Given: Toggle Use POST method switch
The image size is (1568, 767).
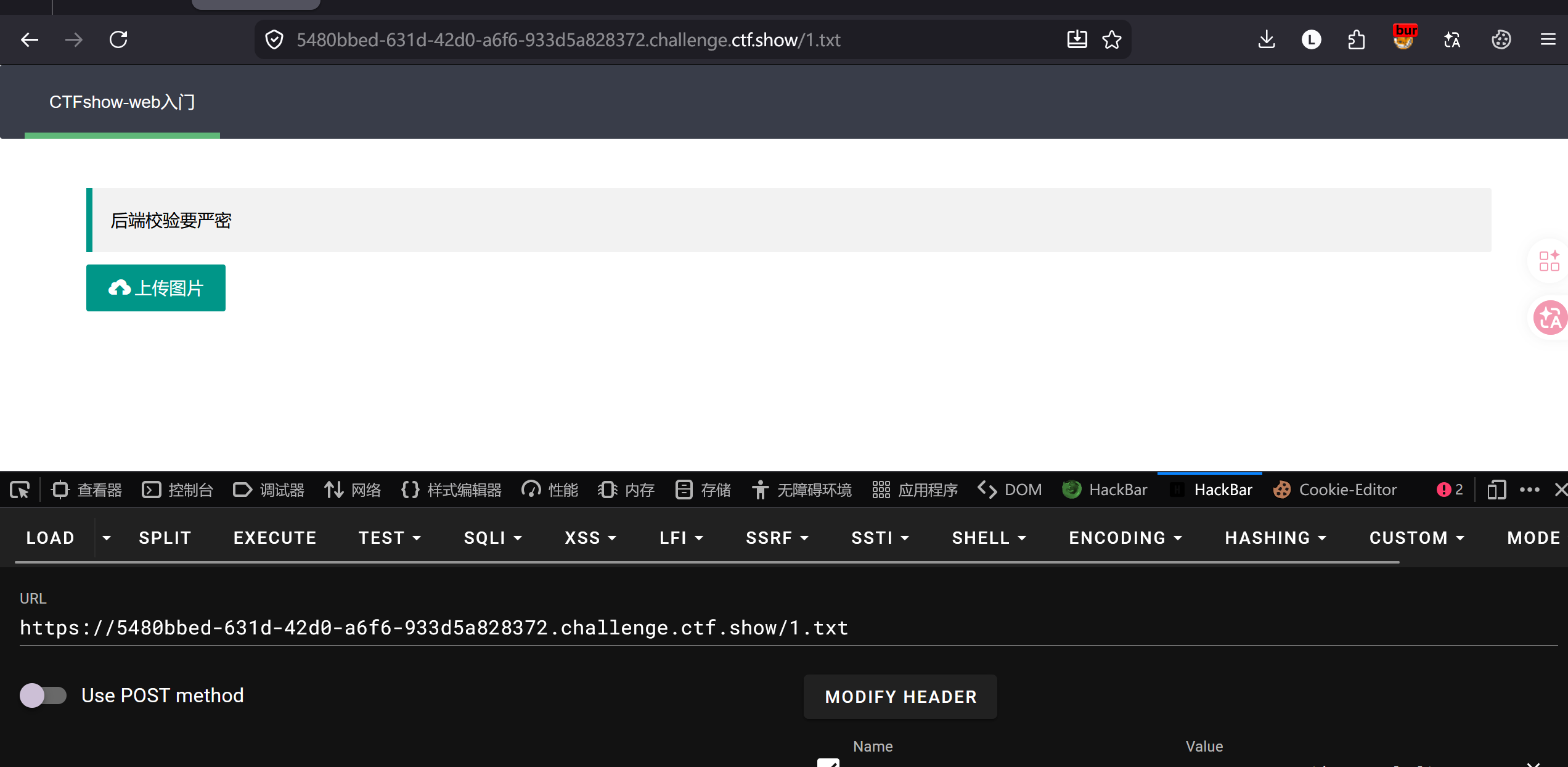Looking at the screenshot, I should pos(43,695).
